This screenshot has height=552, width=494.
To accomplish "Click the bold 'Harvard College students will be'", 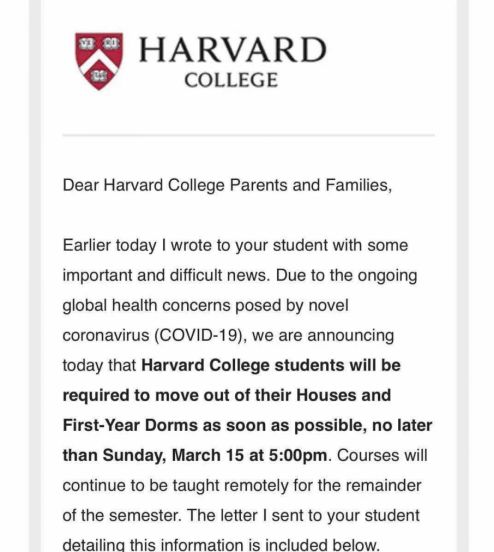I will pos(271,365).
